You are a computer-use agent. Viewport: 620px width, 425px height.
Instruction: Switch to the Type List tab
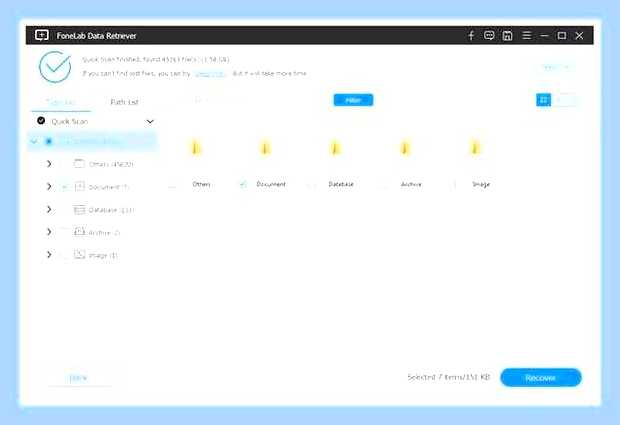tap(60, 102)
